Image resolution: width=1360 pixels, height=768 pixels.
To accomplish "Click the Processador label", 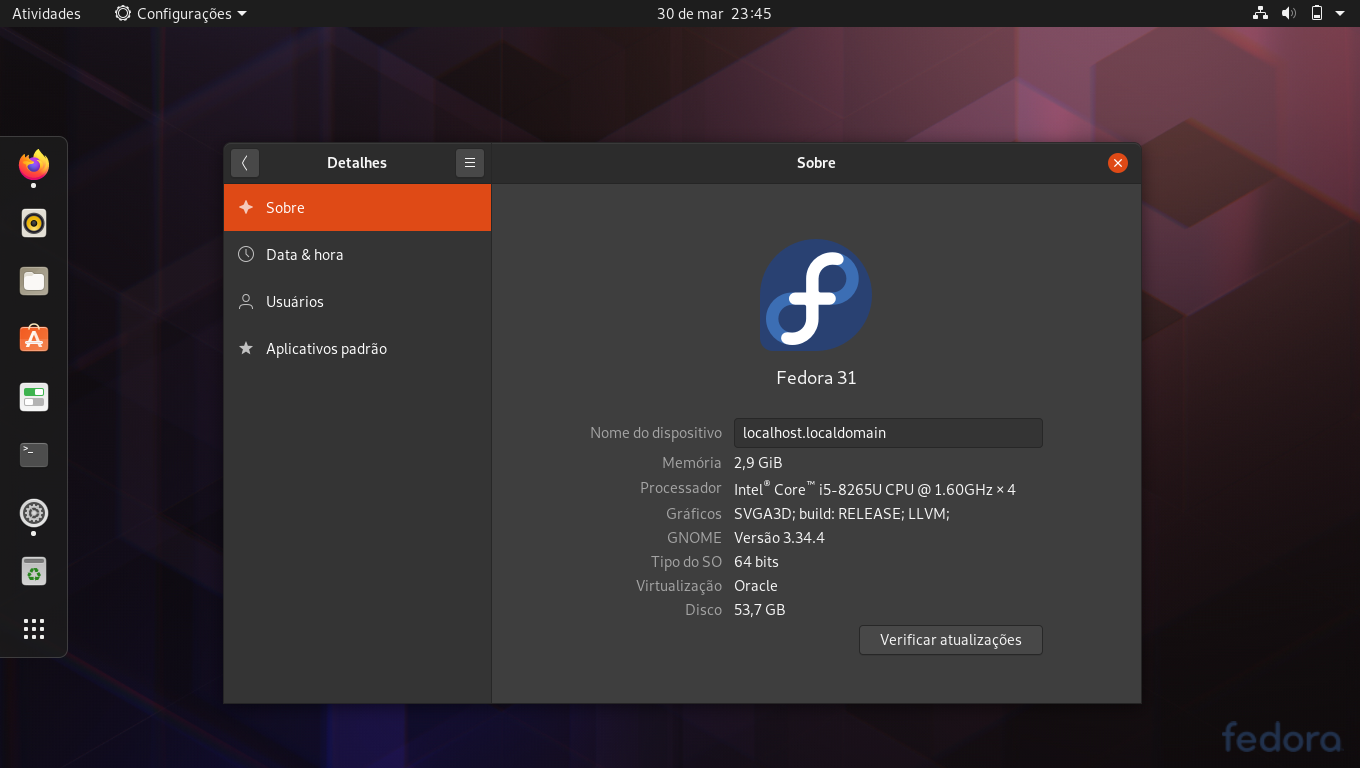I will (x=681, y=488).
